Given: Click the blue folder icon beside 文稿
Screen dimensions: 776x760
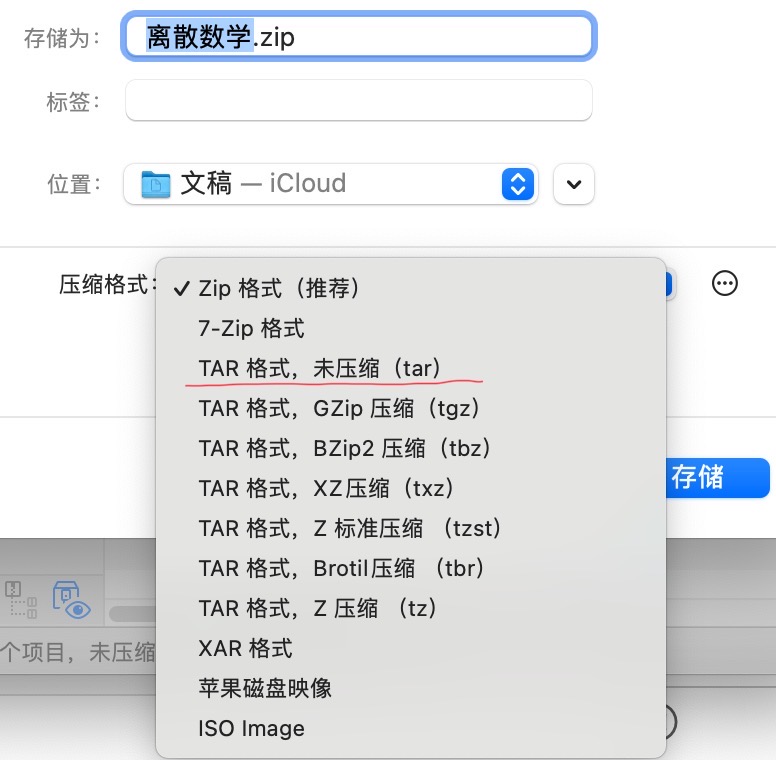Looking at the screenshot, I should click(x=155, y=185).
